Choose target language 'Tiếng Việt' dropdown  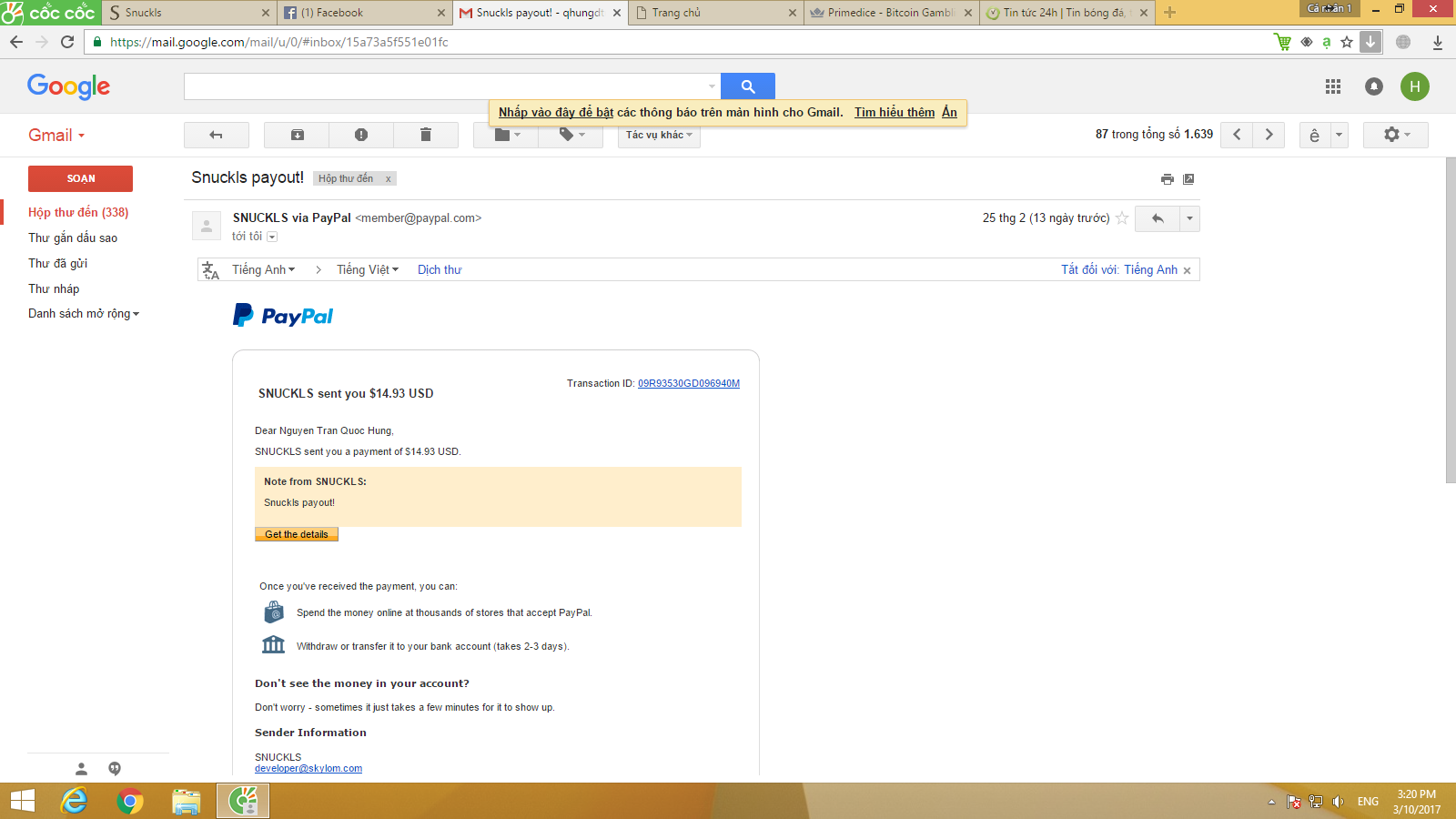(368, 269)
